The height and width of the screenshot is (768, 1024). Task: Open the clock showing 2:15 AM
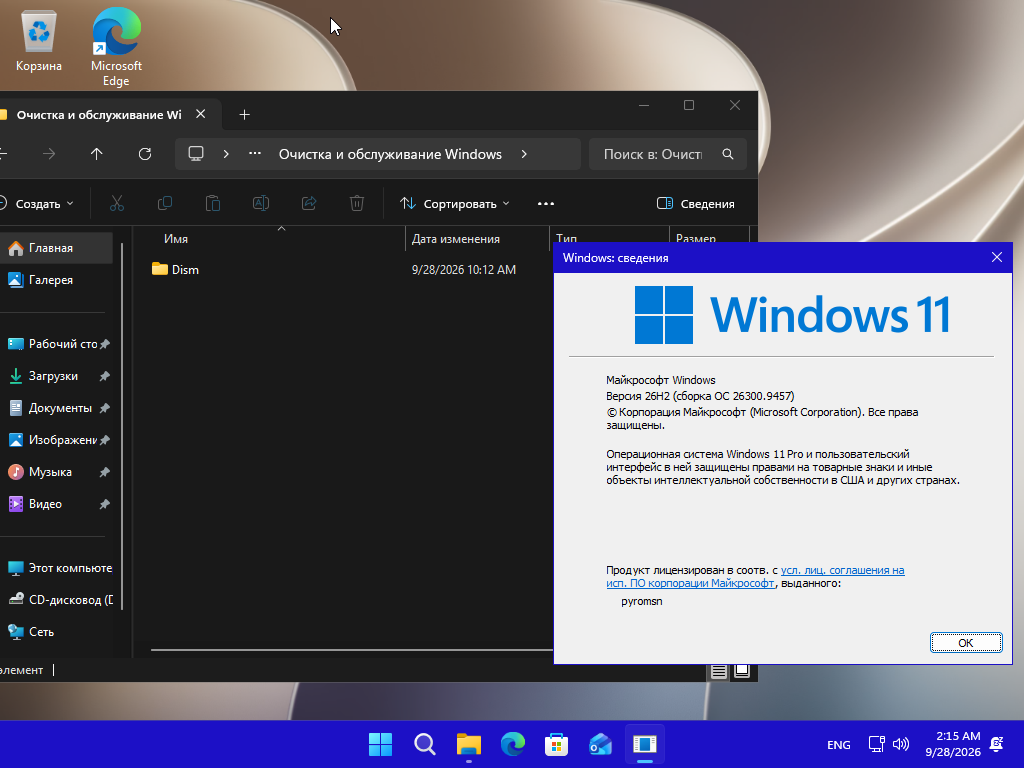coord(953,744)
